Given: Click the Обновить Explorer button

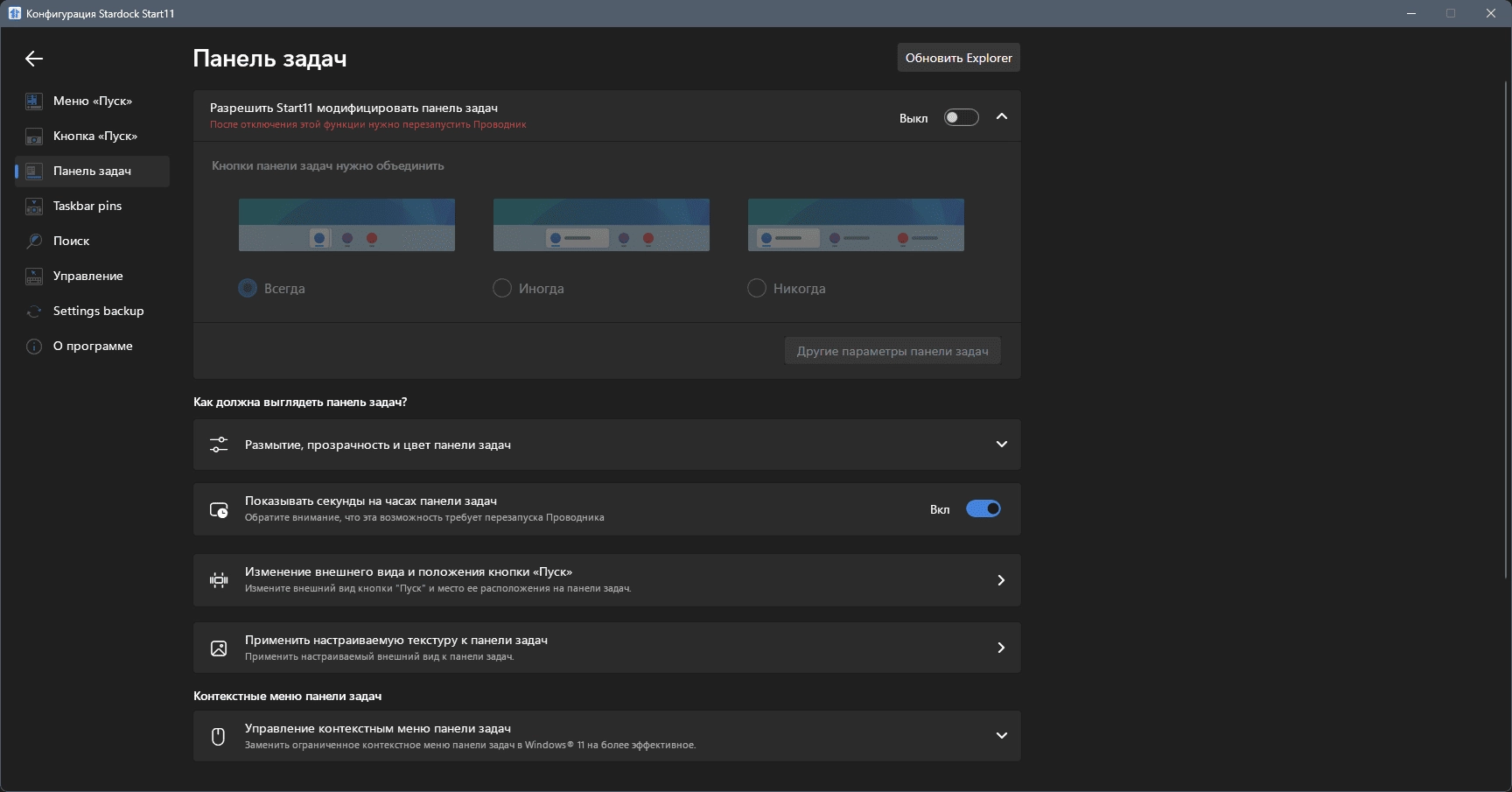Looking at the screenshot, I should point(958,58).
